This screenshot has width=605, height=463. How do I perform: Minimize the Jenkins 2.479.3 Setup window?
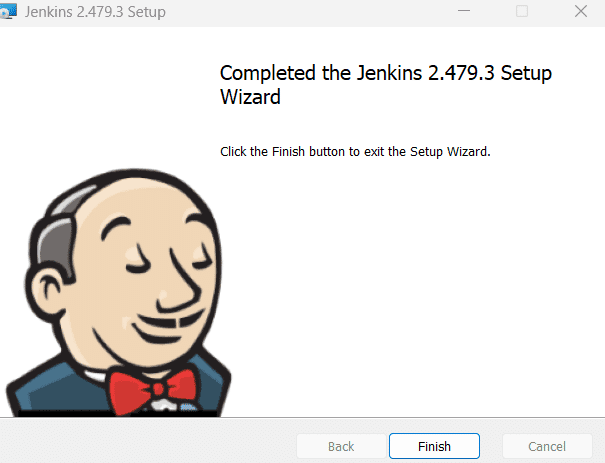pyautogui.click(x=464, y=11)
